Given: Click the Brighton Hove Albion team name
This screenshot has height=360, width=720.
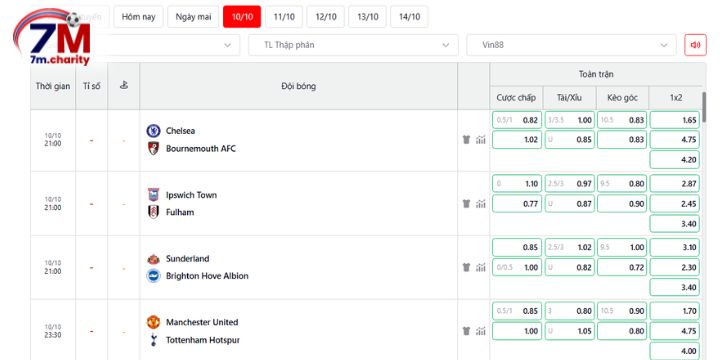Looking at the screenshot, I should pos(207,276).
